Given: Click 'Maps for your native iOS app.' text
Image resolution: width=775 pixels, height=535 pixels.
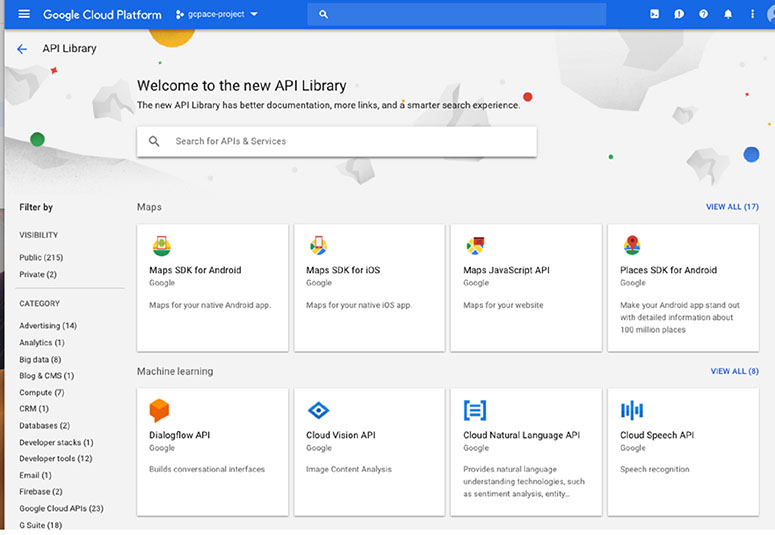Looking at the screenshot, I should click(x=359, y=305).
